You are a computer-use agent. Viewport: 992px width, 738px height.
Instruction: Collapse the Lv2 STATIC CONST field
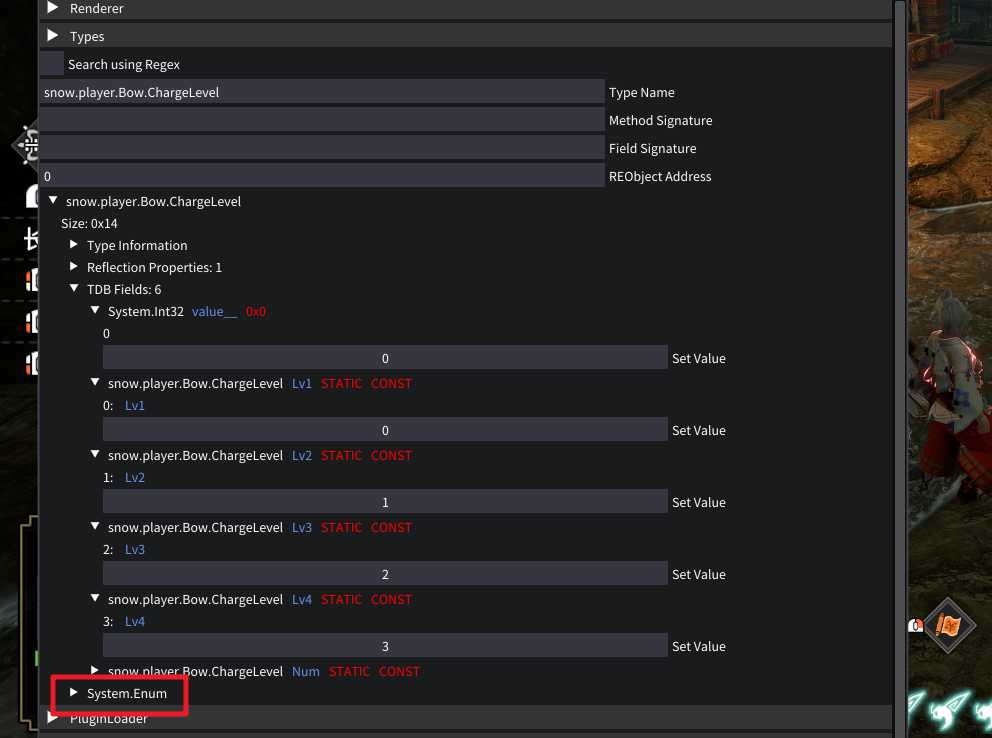[95, 455]
